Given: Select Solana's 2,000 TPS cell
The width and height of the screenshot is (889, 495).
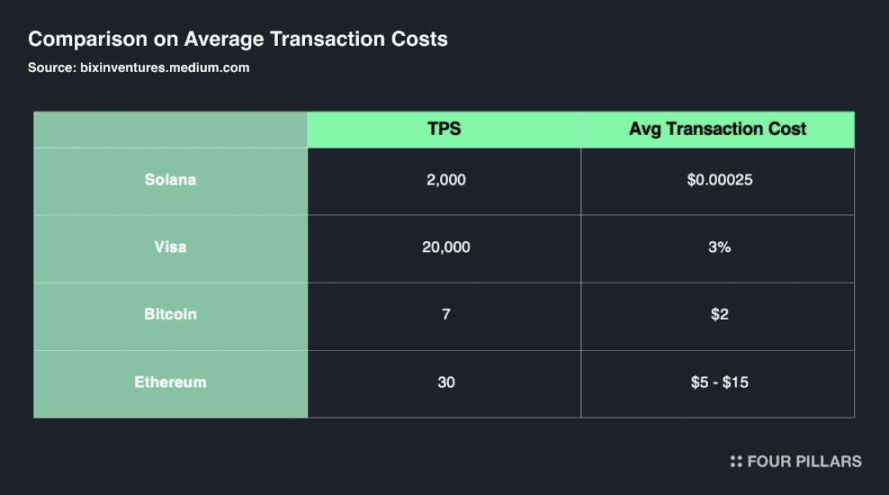Looking at the screenshot, I should pos(444,181).
